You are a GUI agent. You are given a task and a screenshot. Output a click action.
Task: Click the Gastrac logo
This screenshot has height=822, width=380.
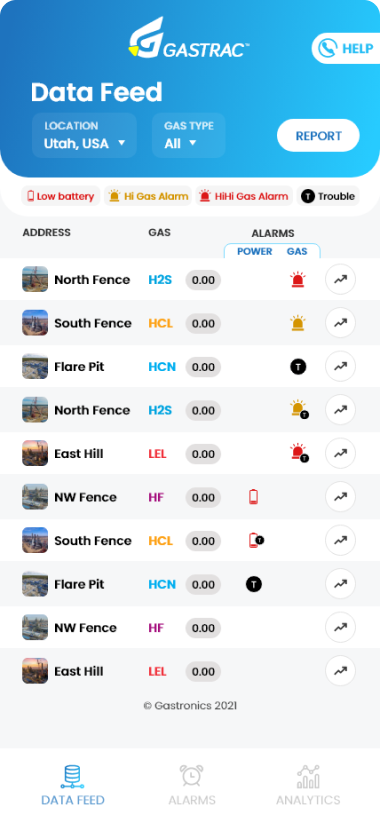pyautogui.click(x=189, y=38)
